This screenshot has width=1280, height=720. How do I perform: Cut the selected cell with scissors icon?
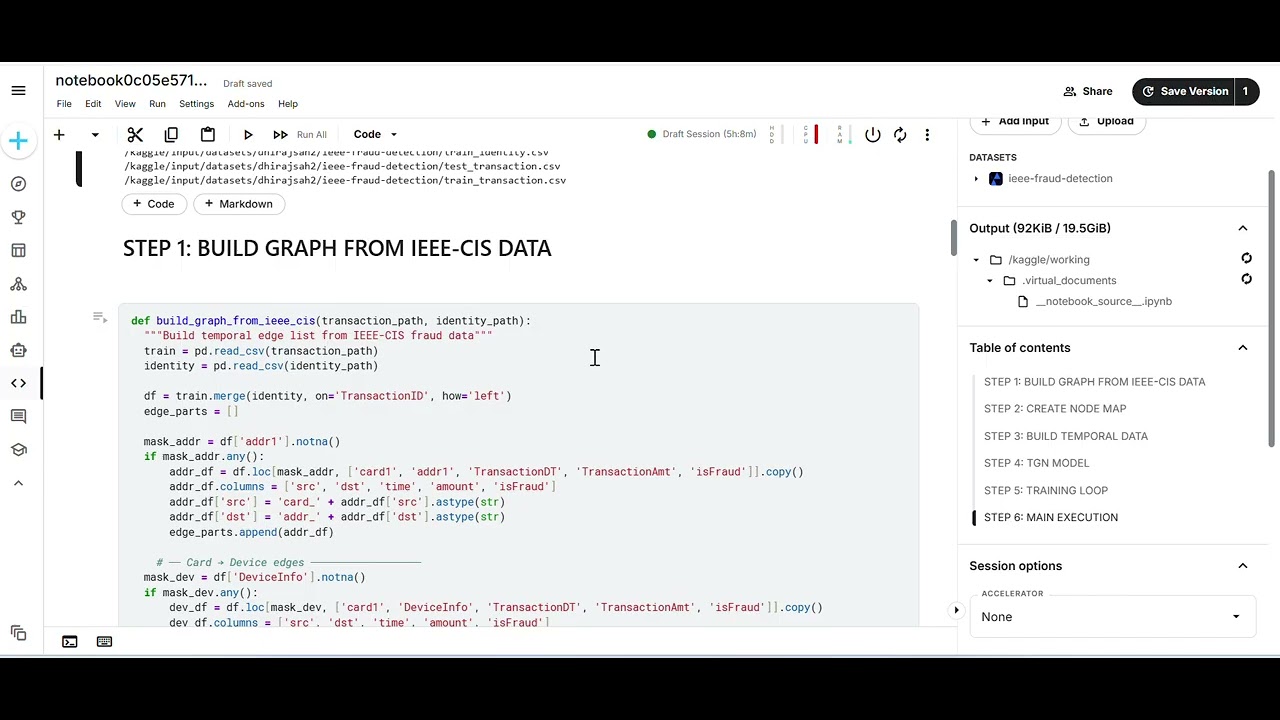135,134
